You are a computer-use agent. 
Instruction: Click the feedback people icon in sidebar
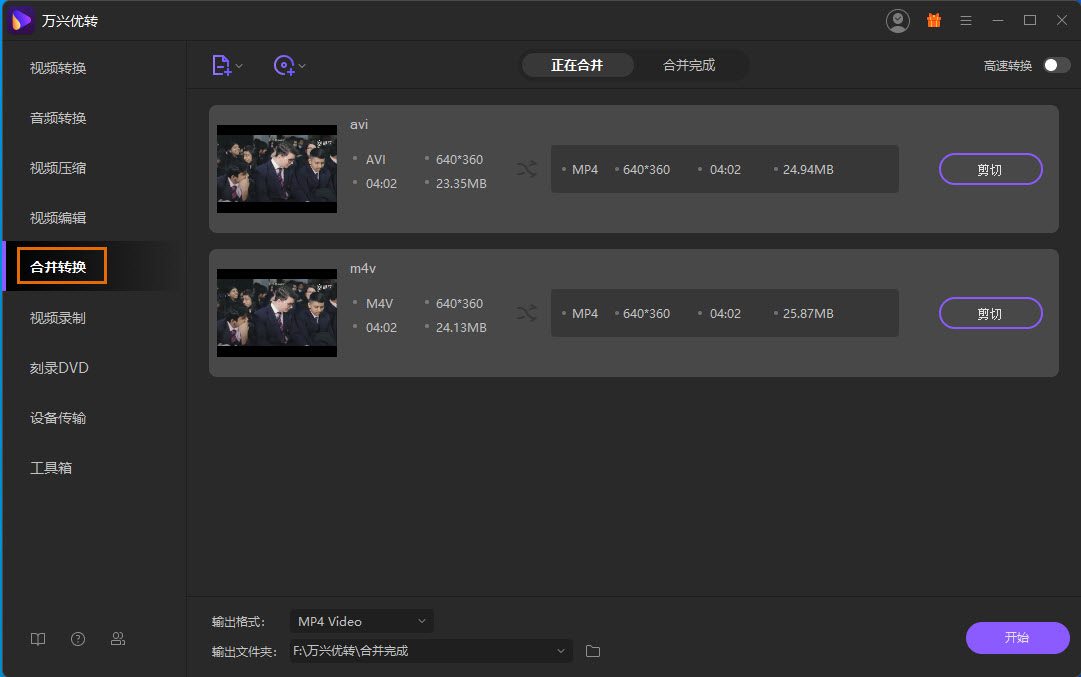coord(118,639)
